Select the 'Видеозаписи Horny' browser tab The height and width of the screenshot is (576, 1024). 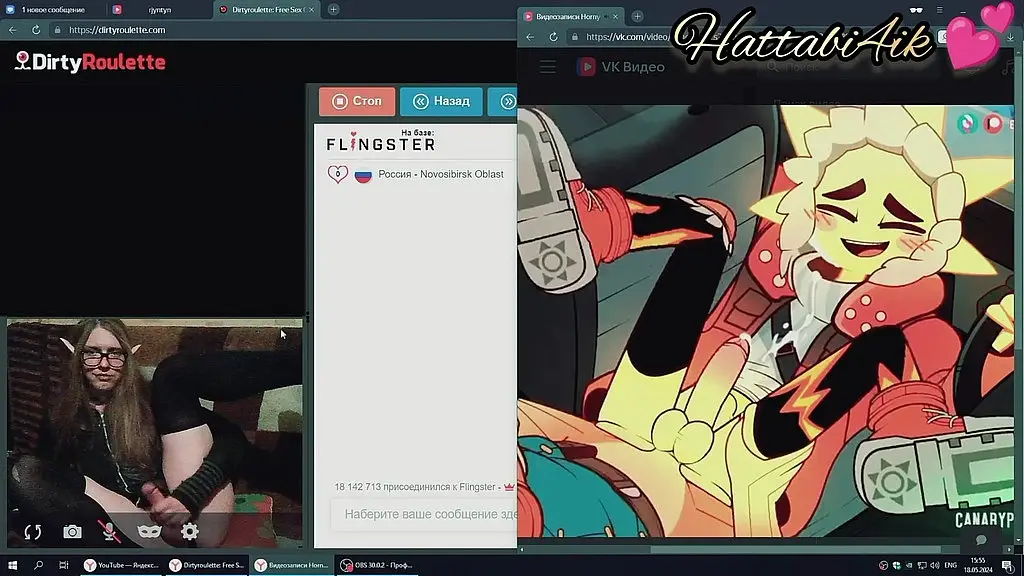point(570,16)
